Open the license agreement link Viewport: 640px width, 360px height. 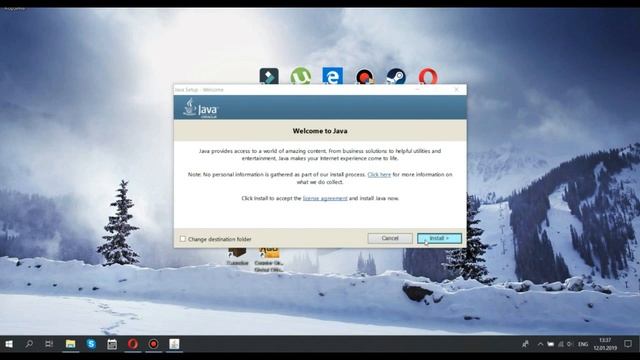[x=325, y=198]
